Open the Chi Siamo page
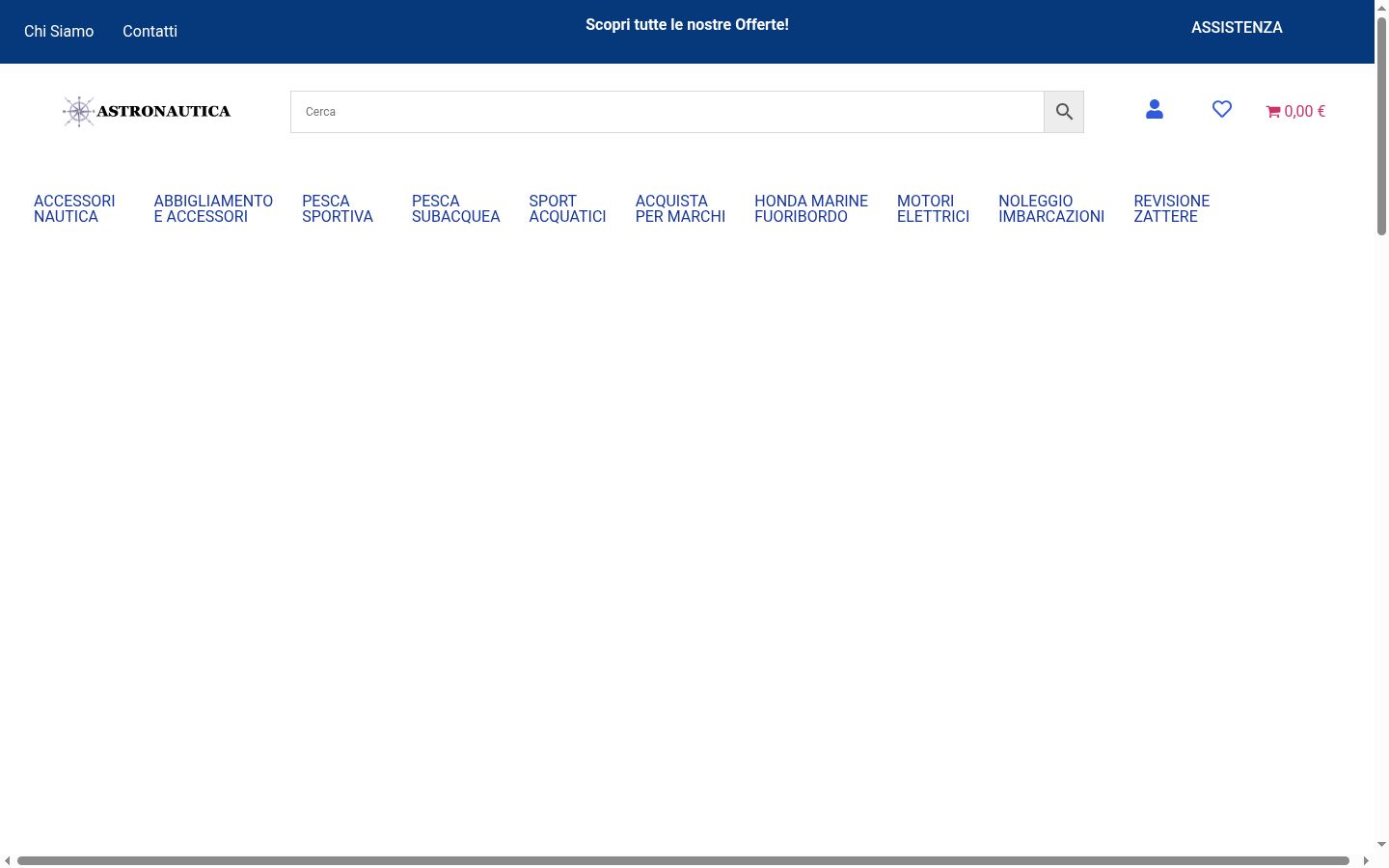The height and width of the screenshot is (868, 1389). pyautogui.click(x=59, y=31)
